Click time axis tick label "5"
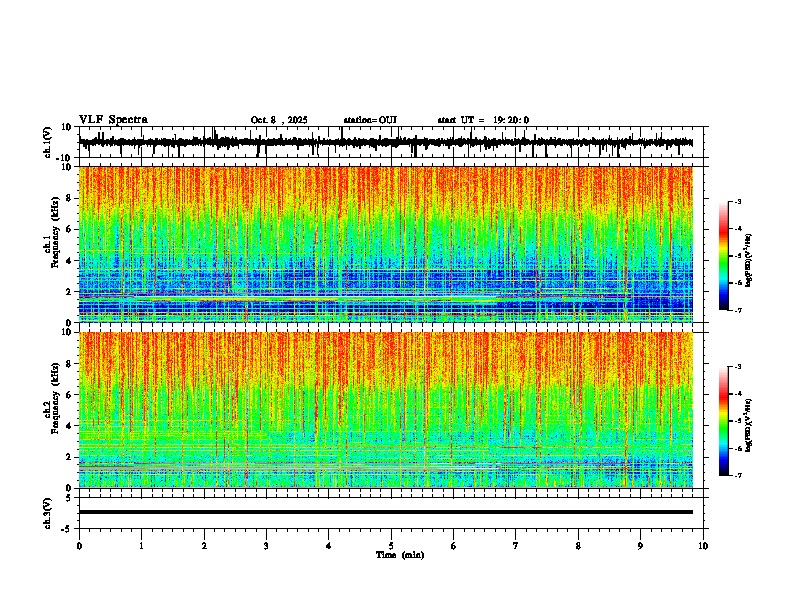Viewport: 792px width, 612px height. [391, 546]
